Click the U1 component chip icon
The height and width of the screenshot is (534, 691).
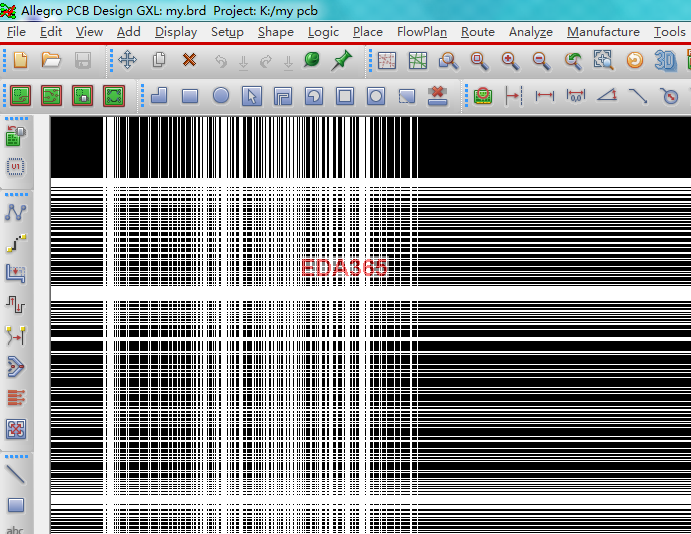point(16,167)
